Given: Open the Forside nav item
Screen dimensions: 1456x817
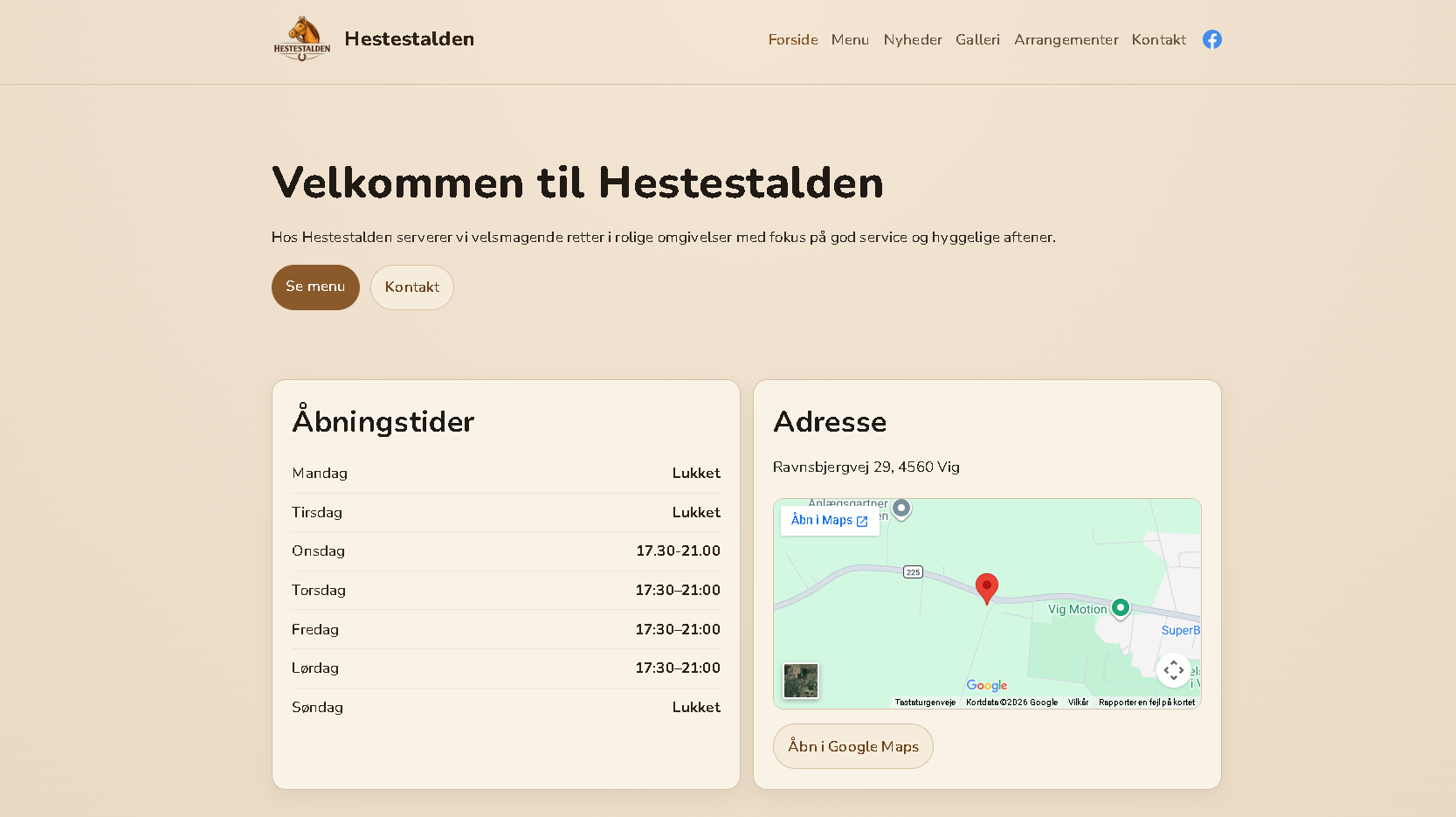Looking at the screenshot, I should [793, 39].
